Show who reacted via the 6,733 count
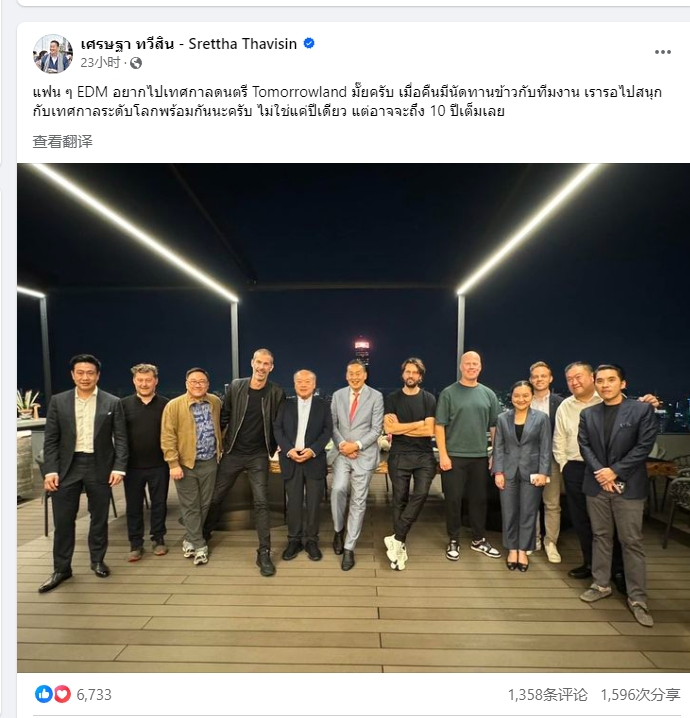The height and width of the screenshot is (718, 690). 94,695
